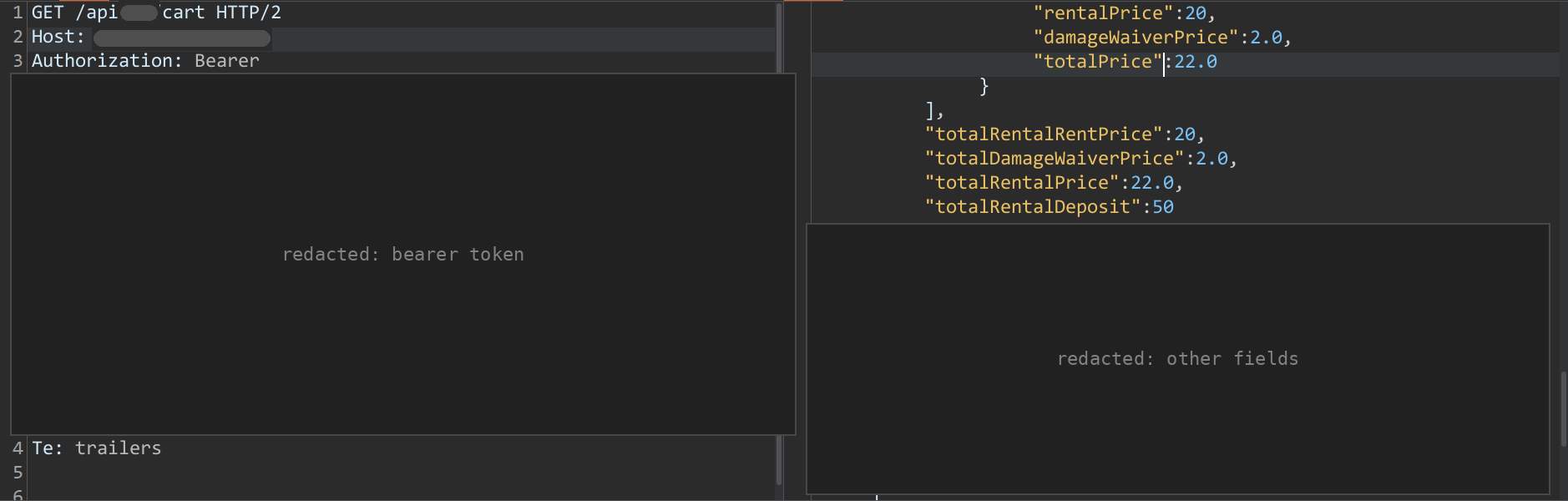Click the "rentalPrice" key in the response
Viewport: 1568px width, 501px height.
click(1104, 13)
